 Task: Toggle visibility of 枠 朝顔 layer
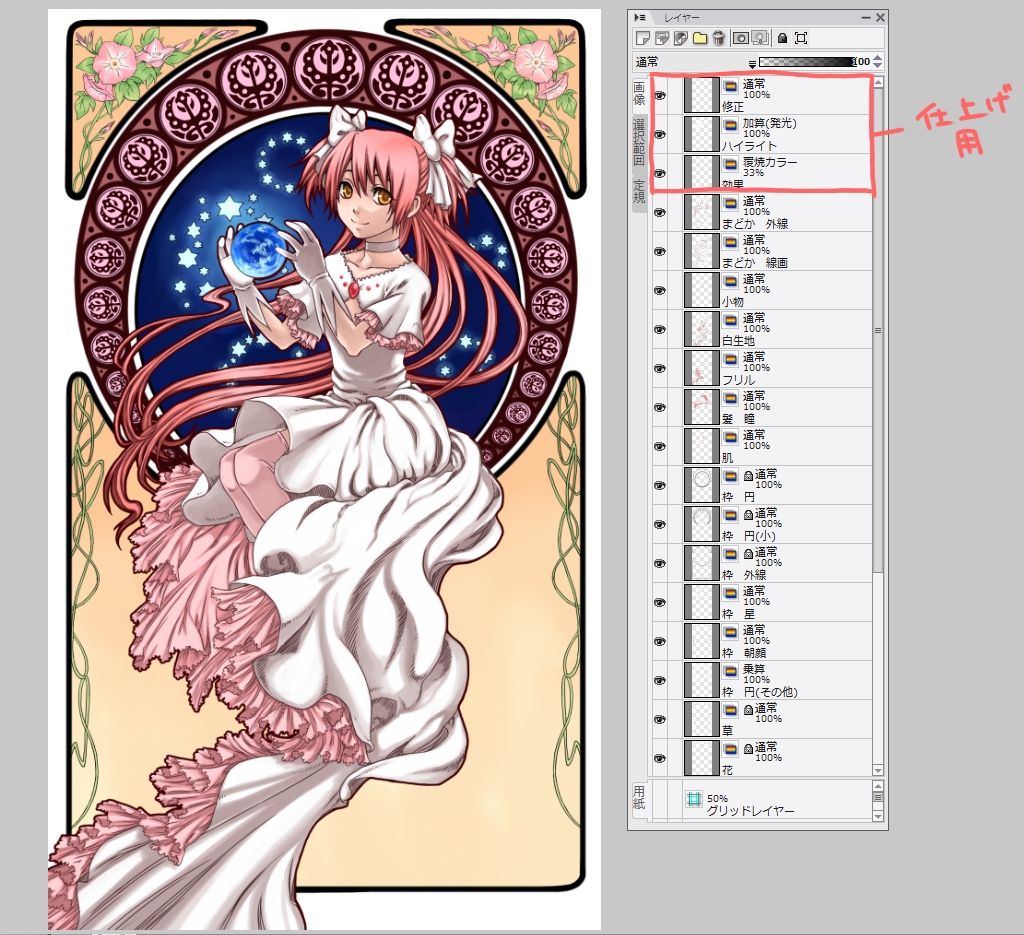click(660, 641)
